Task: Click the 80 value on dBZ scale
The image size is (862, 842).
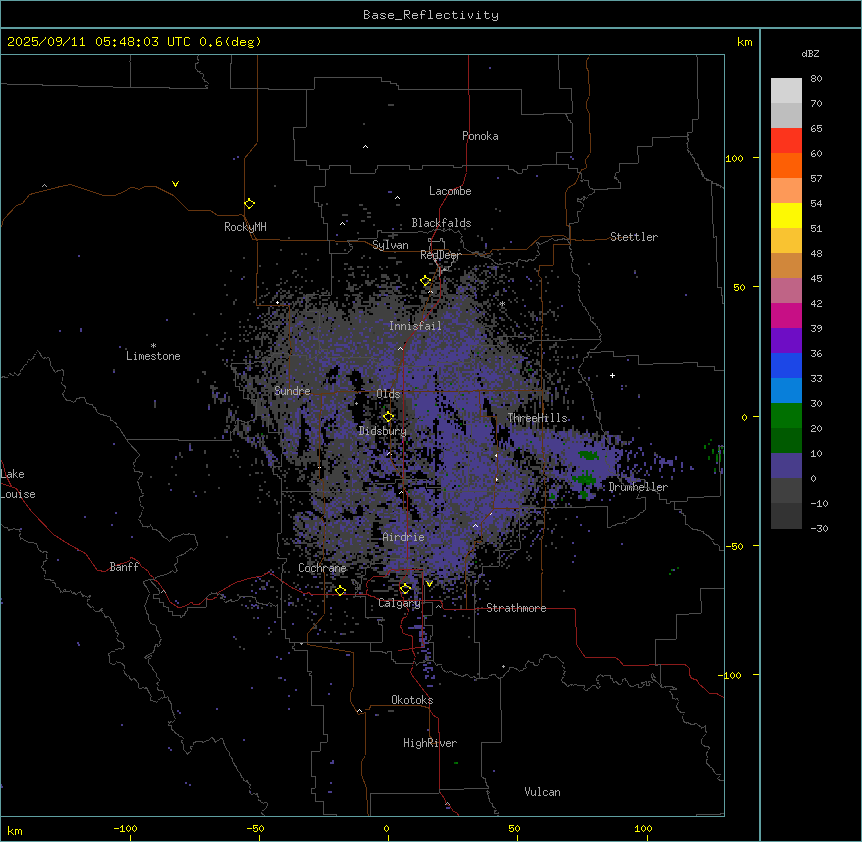Action: [x=816, y=79]
